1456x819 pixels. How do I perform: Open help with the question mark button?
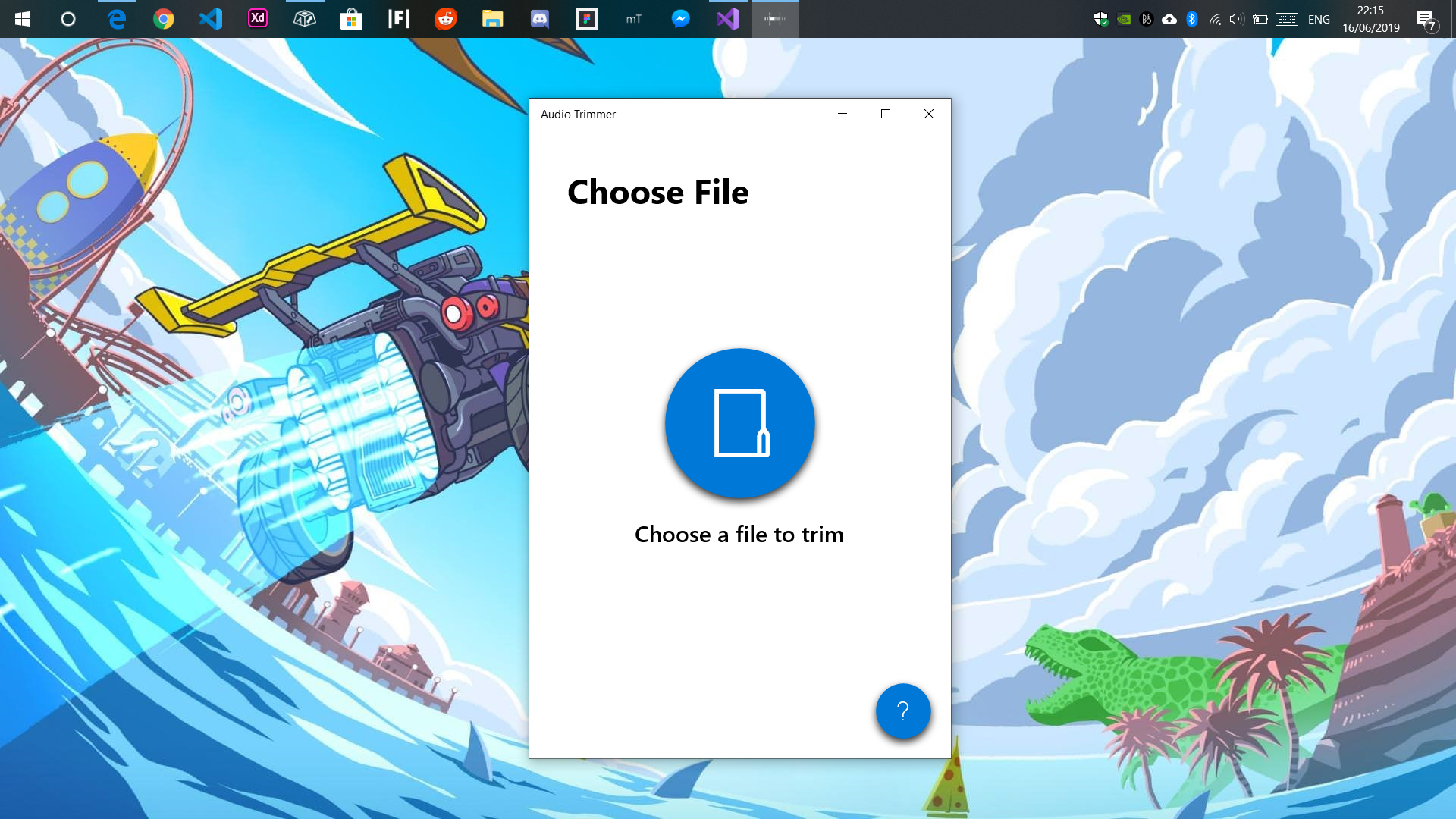pos(902,711)
